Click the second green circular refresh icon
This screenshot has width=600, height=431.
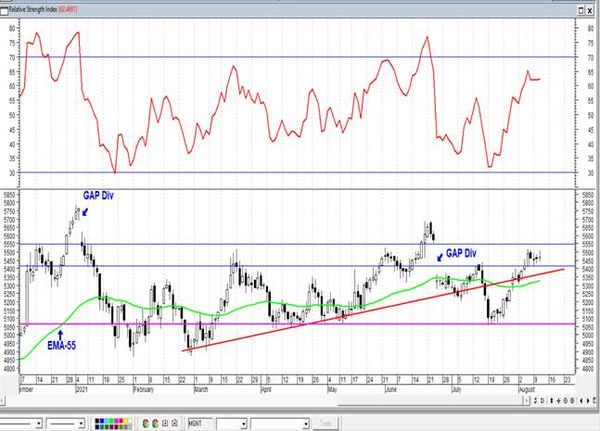(155, 423)
